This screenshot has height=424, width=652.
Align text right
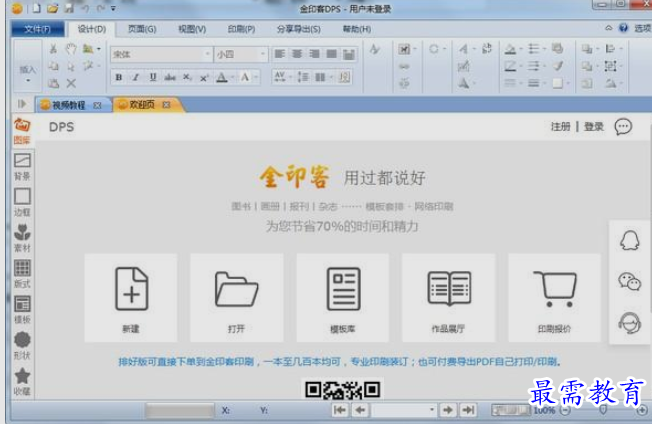coord(314,54)
